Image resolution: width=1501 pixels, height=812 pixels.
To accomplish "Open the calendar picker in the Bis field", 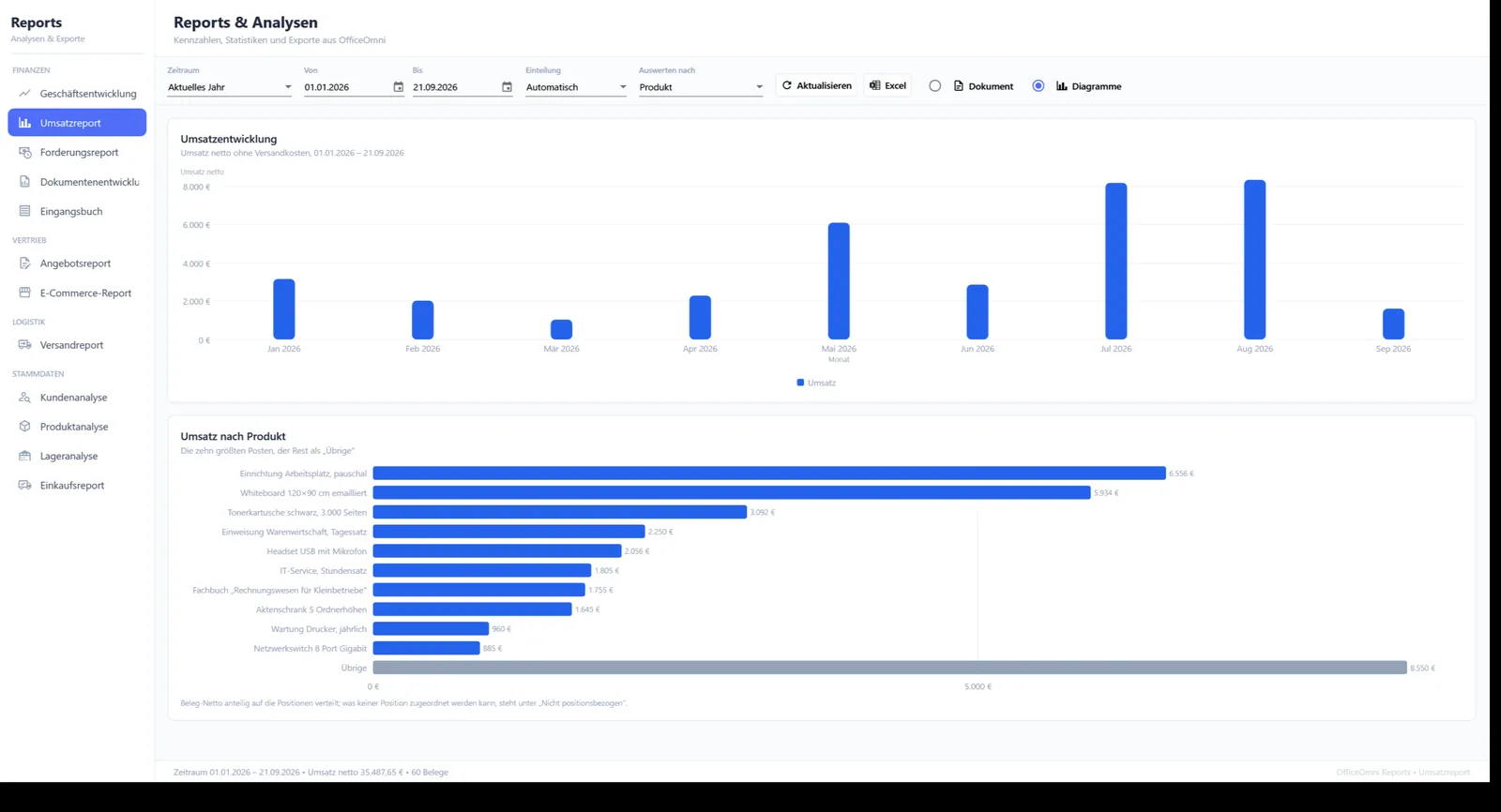I will (507, 87).
